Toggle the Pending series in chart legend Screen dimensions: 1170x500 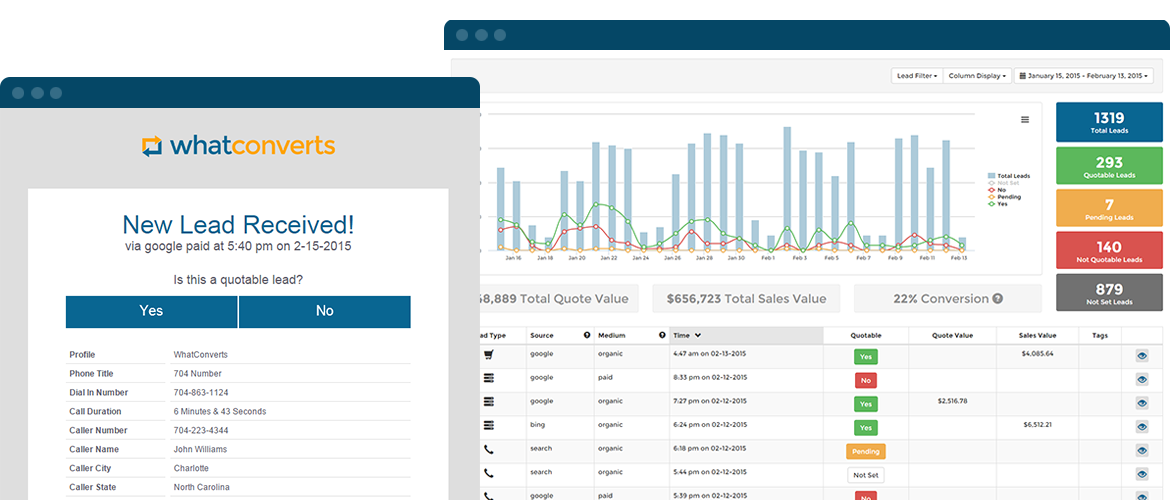[1004, 196]
